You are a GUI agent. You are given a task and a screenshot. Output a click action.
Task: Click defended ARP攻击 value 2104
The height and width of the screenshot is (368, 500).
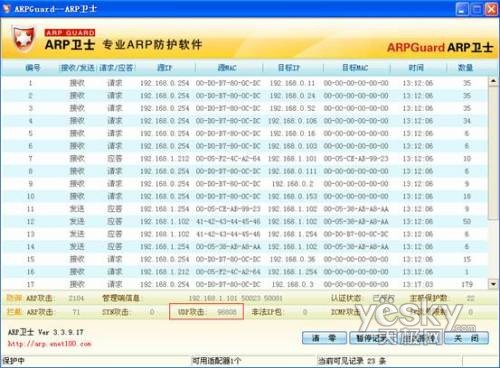point(76,298)
